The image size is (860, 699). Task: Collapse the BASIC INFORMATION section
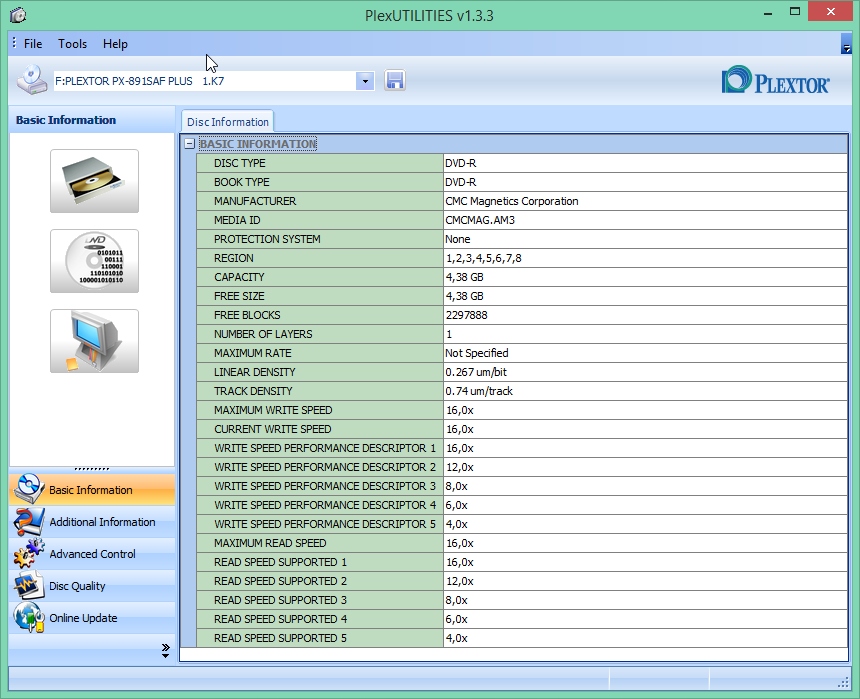(189, 144)
